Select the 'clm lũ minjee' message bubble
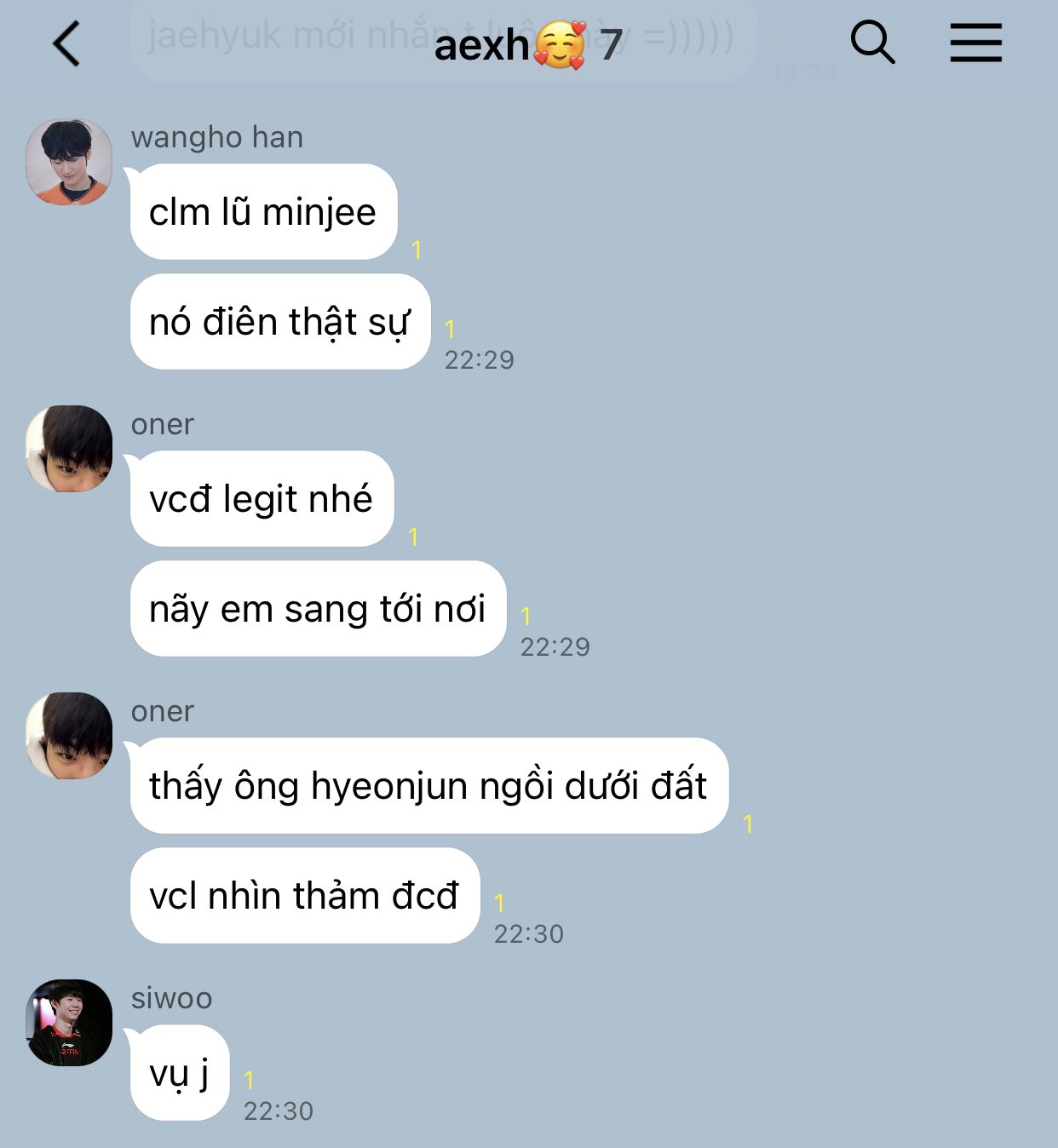This screenshot has width=1058, height=1148. (x=263, y=212)
